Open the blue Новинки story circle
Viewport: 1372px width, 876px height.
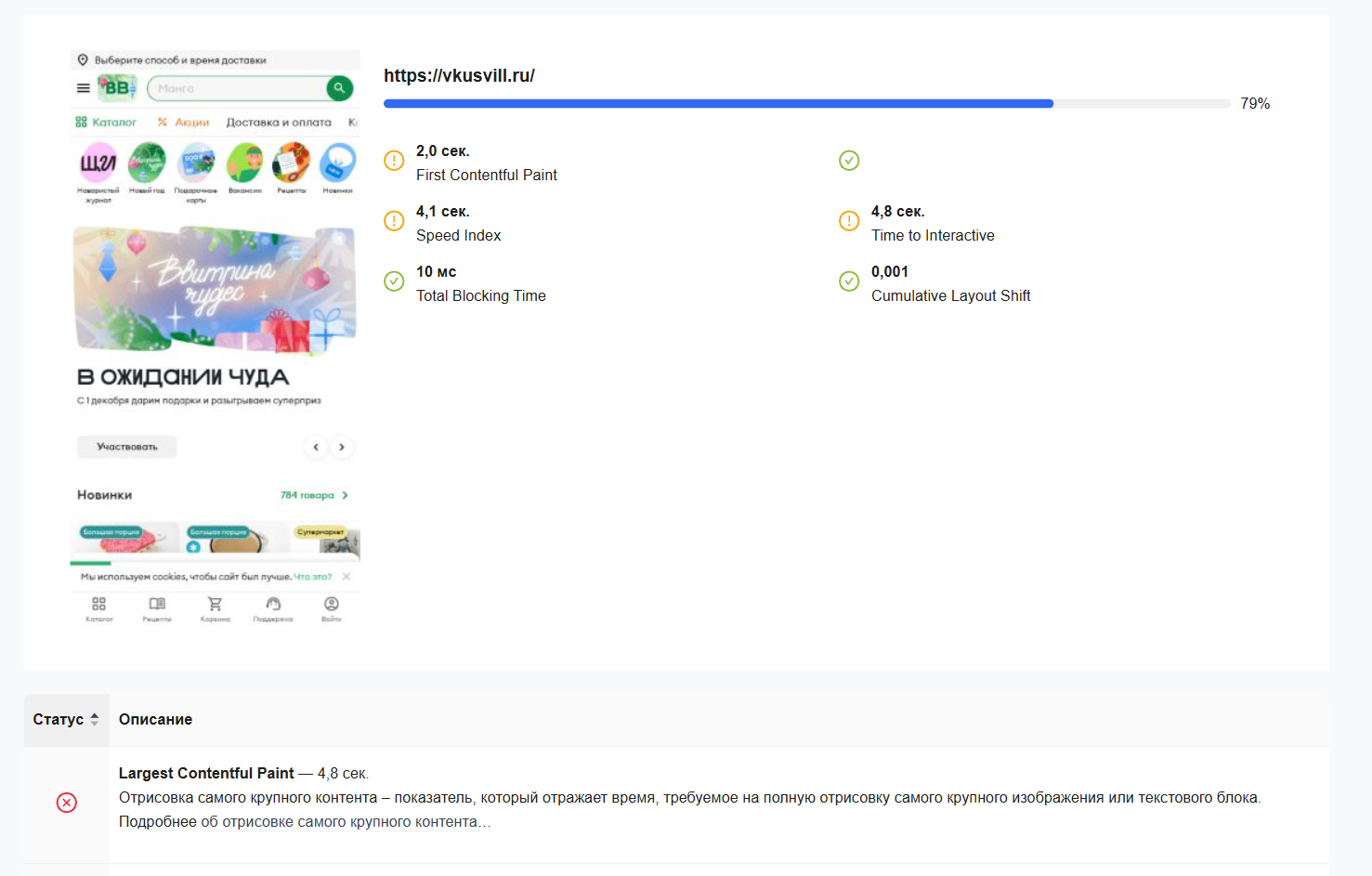pyautogui.click(x=338, y=163)
